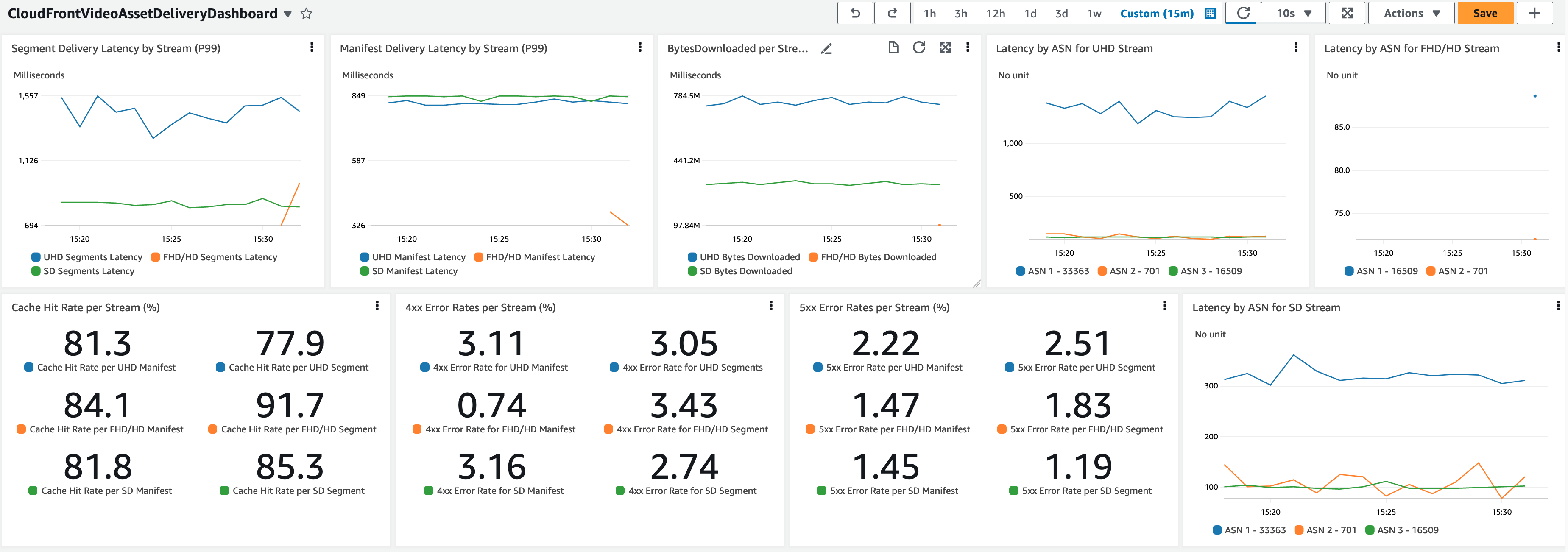Edit the BytesDownloaded widget title via pencil icon
The height and width of the screenshot is (552, 1568).
(826, 49)
